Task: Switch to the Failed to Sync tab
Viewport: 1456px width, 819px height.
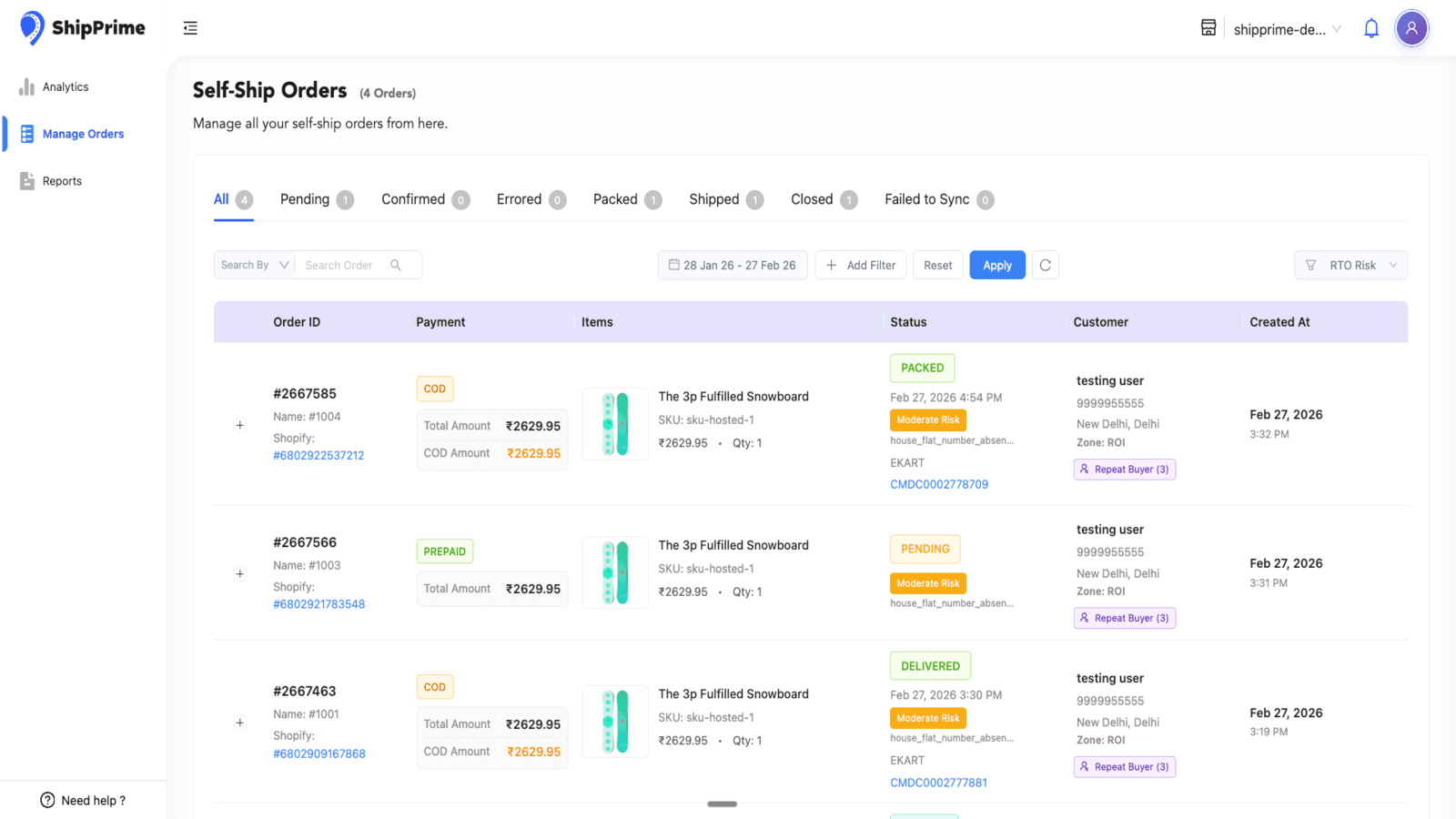Action: pos(939,199)
